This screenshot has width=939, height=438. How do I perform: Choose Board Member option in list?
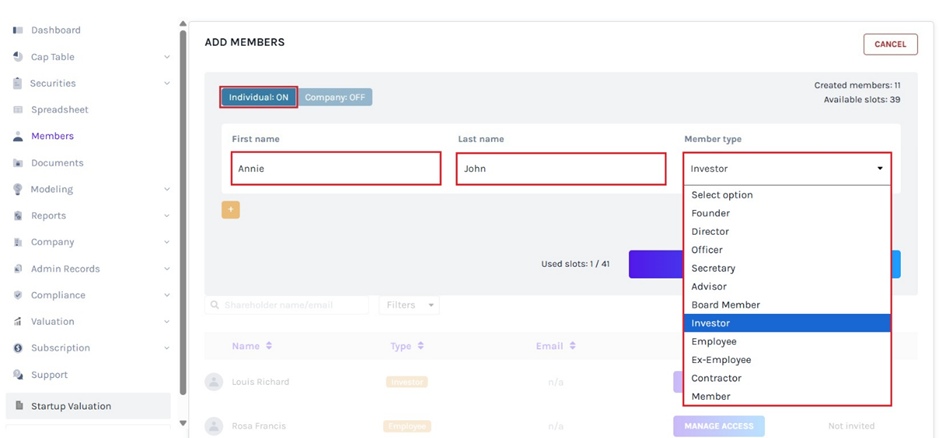pyautogui.click(x=726, y=305)
